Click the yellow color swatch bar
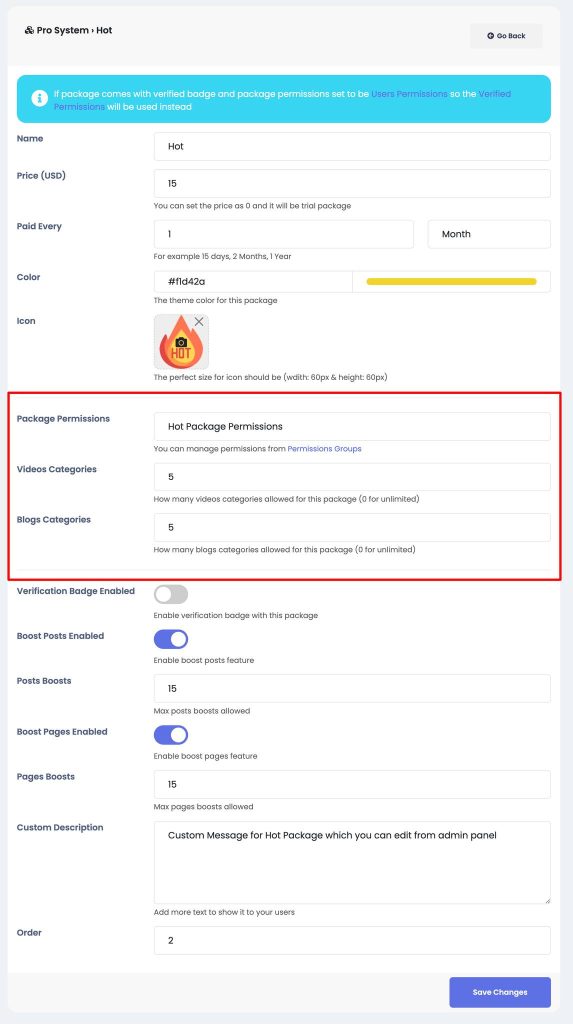The height and width of the screenshot is (1024, 573). (x=451, y=281)
